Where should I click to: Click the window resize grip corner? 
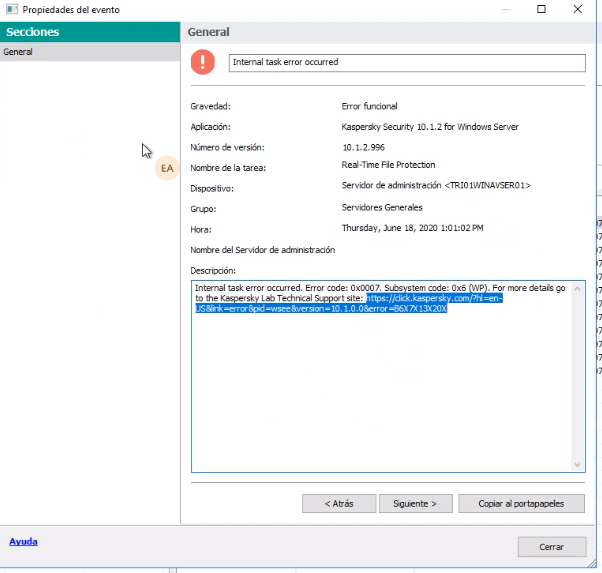(x=593, y=563)
